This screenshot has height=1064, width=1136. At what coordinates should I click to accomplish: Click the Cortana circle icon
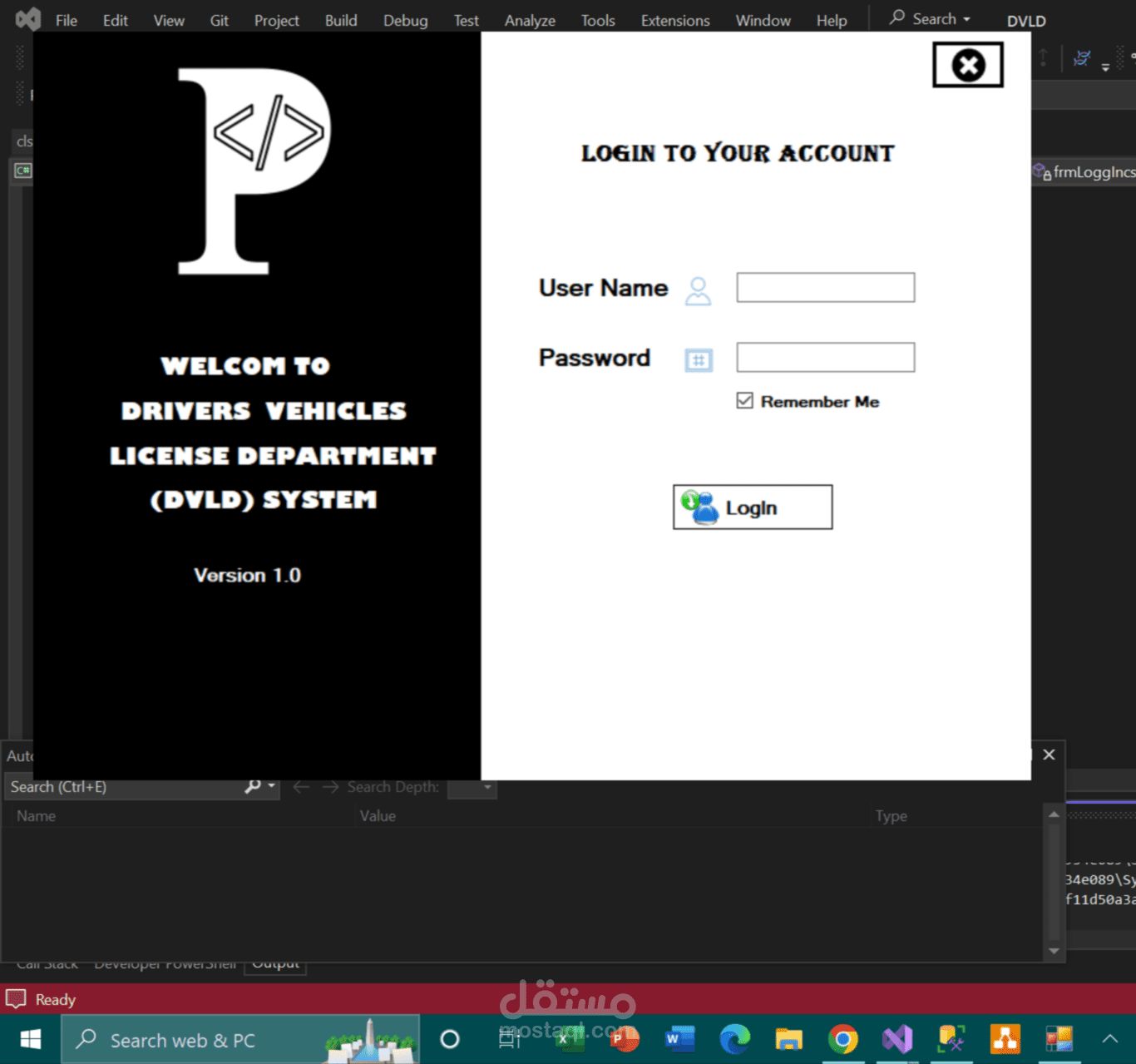coord(450,1039)
